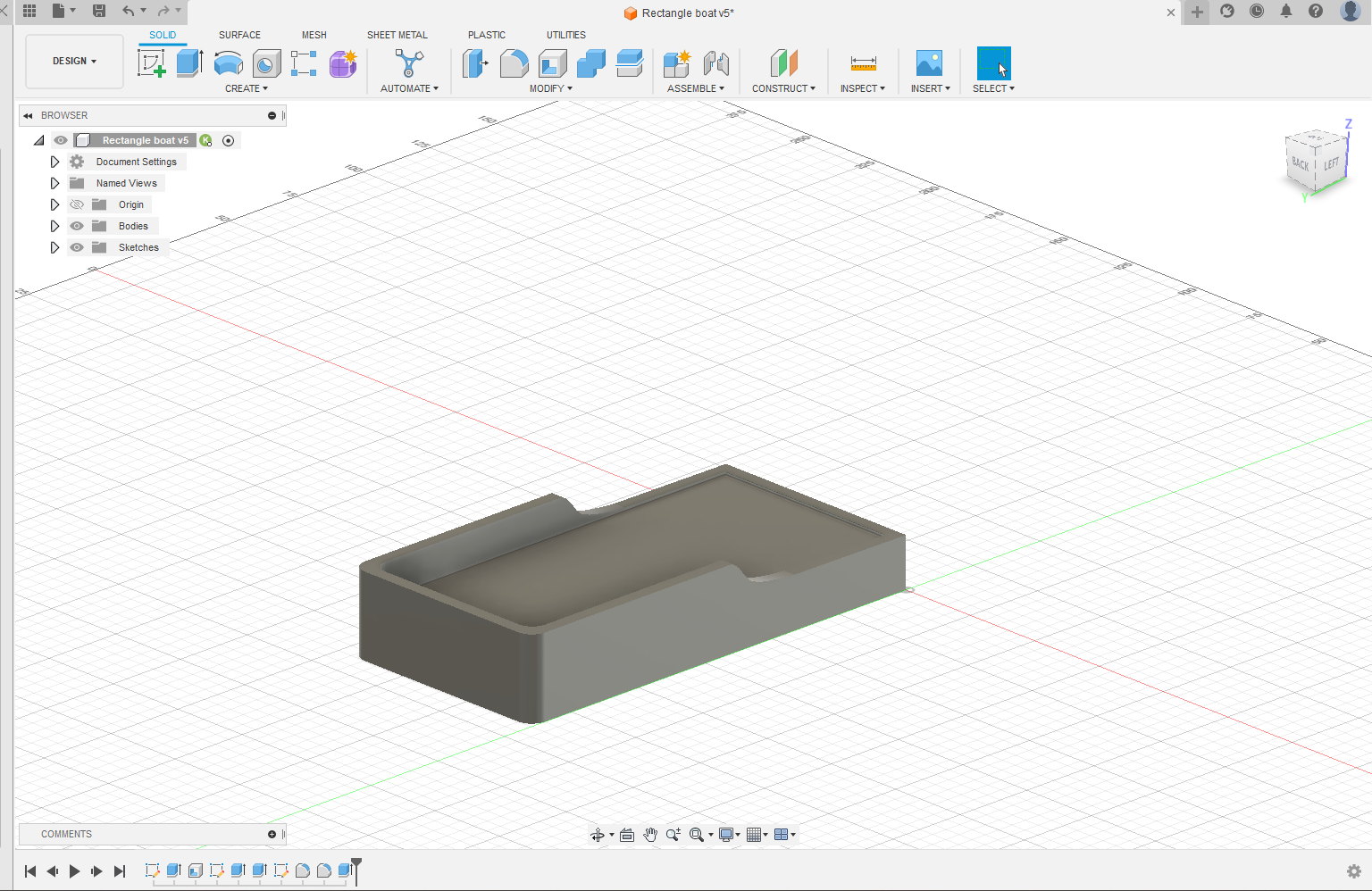Open the SHEET METAL tab
Image resolution: width=1372 pixels, height=891 pixels.
(x=397, y=35)
